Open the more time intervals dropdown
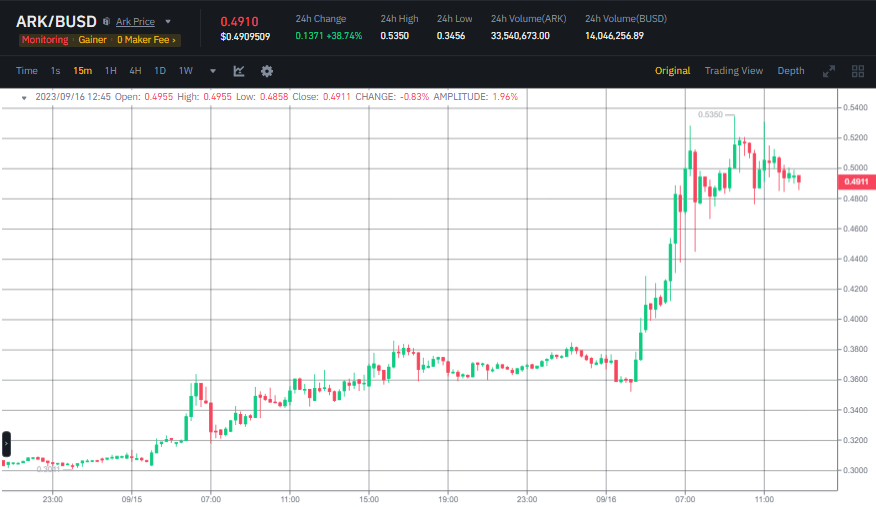876x507 pixels. [213, 71]
